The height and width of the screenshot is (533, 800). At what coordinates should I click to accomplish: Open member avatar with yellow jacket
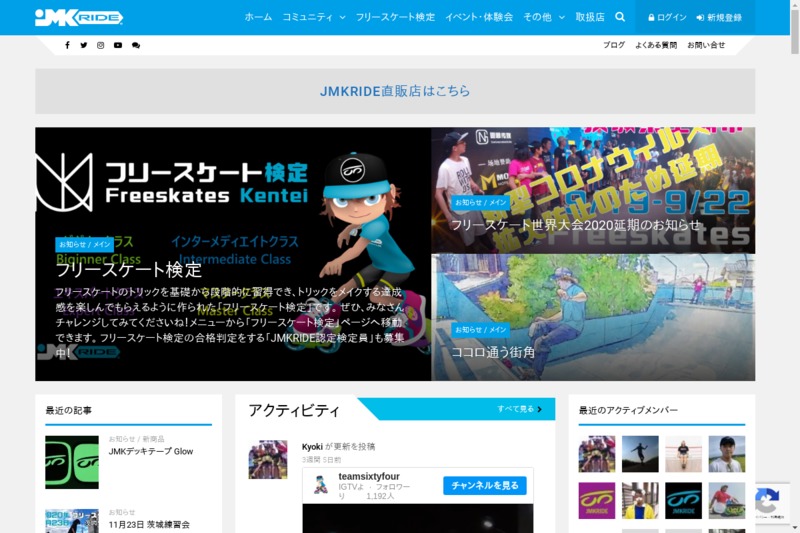click(640, 501)
